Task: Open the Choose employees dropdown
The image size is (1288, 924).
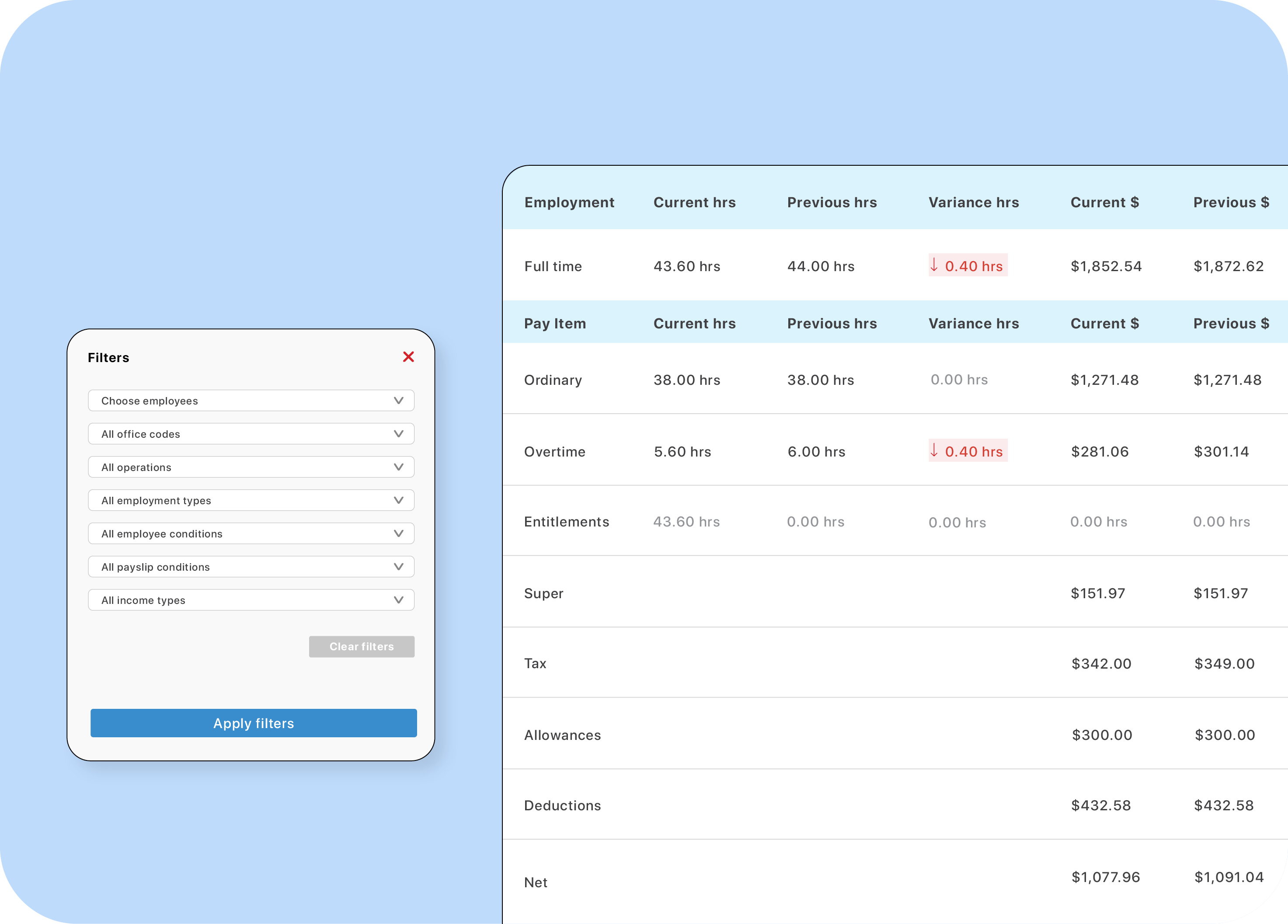Action: click(x=251, y=401)
